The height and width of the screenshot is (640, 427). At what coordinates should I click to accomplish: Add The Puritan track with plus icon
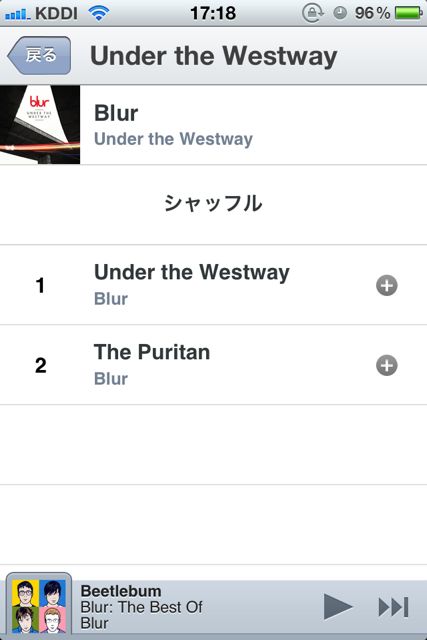[387, 365]
